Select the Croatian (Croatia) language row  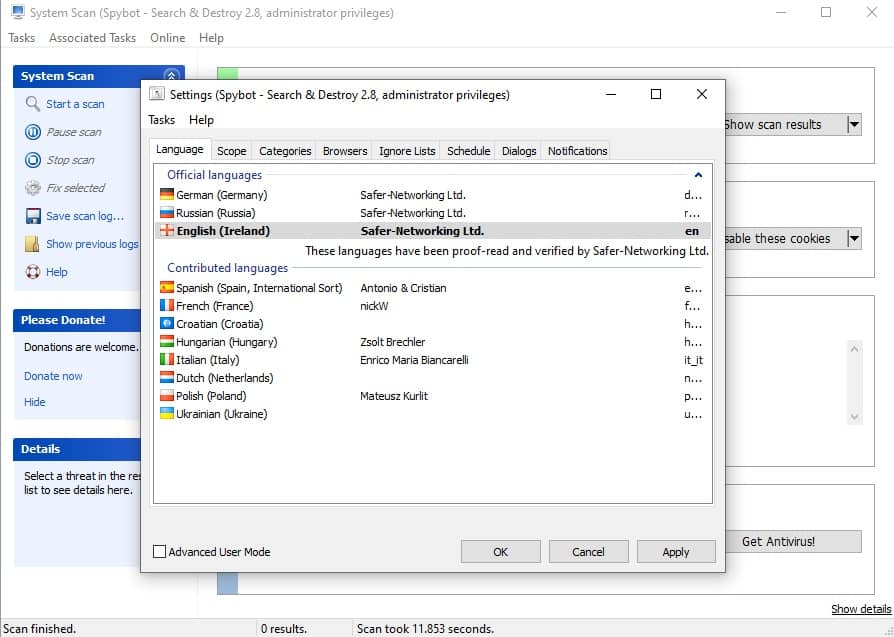(433, 324)
